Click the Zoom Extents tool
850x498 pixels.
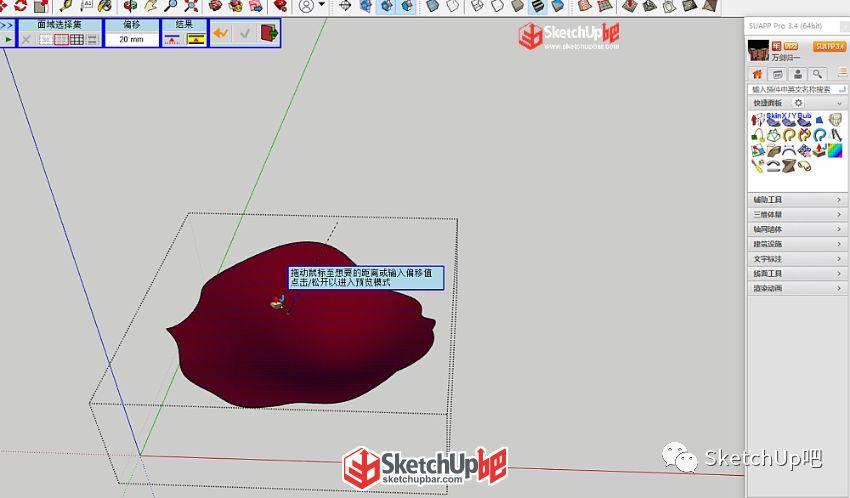191,5
